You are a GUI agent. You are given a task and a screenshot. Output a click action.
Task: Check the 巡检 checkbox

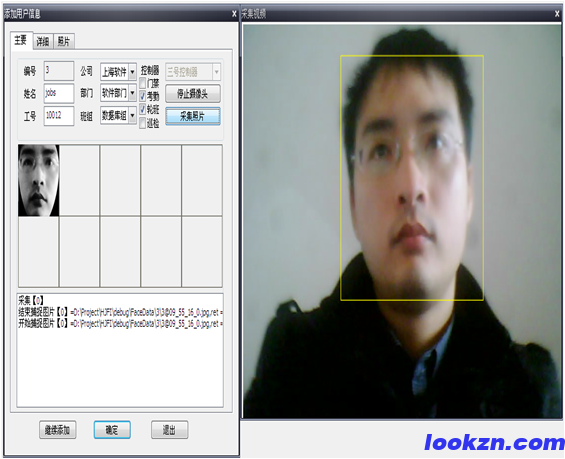[143, 123]
